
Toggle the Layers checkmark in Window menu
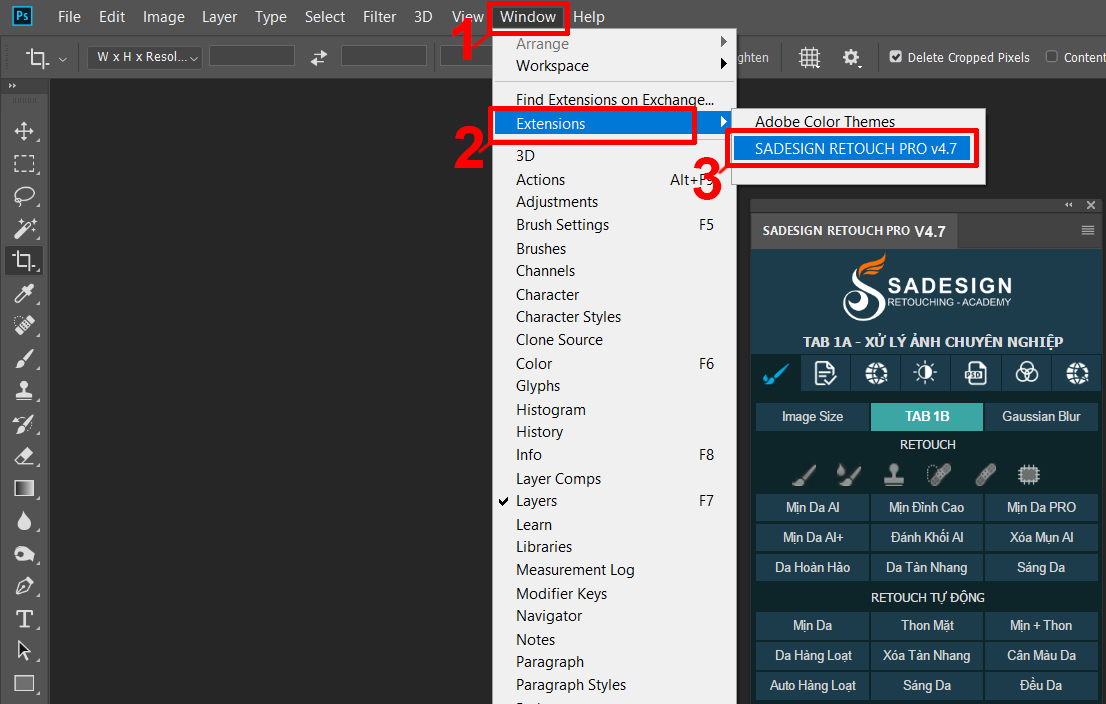pyautogui.click(x=504, y=501)
